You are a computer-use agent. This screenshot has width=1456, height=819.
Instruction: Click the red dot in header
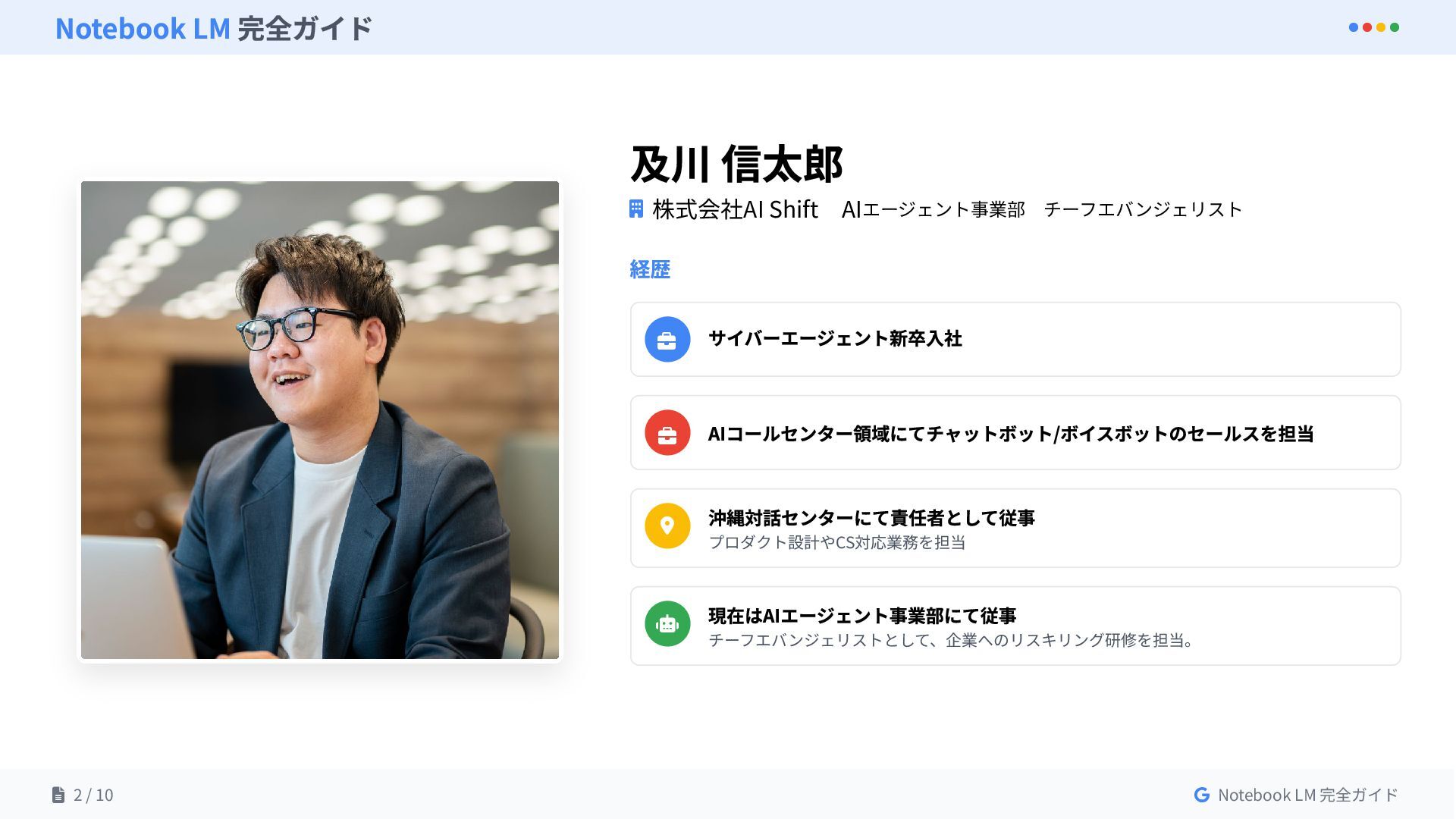point(1367,27)
